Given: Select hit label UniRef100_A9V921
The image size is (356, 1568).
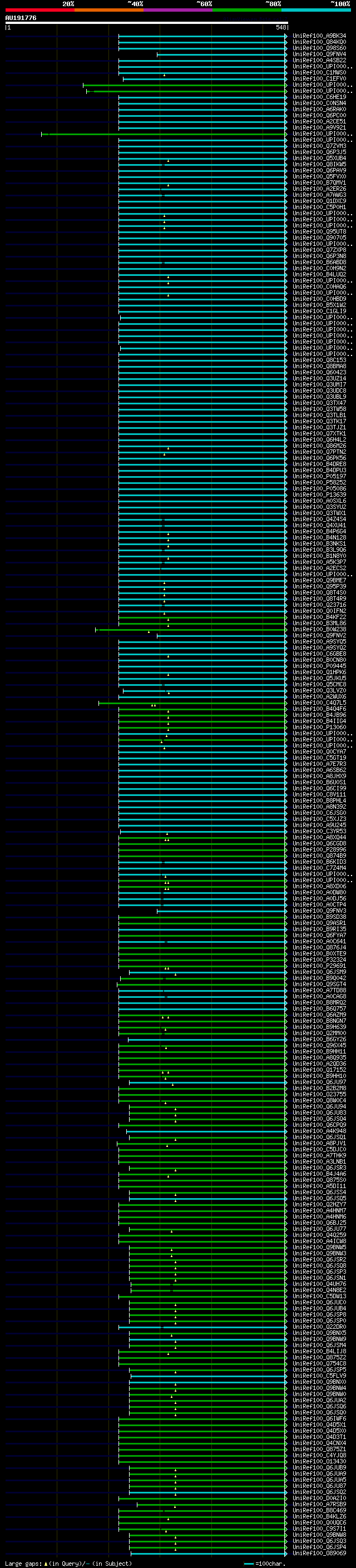Looking at the screenshot, I should (x=319, y=127).
